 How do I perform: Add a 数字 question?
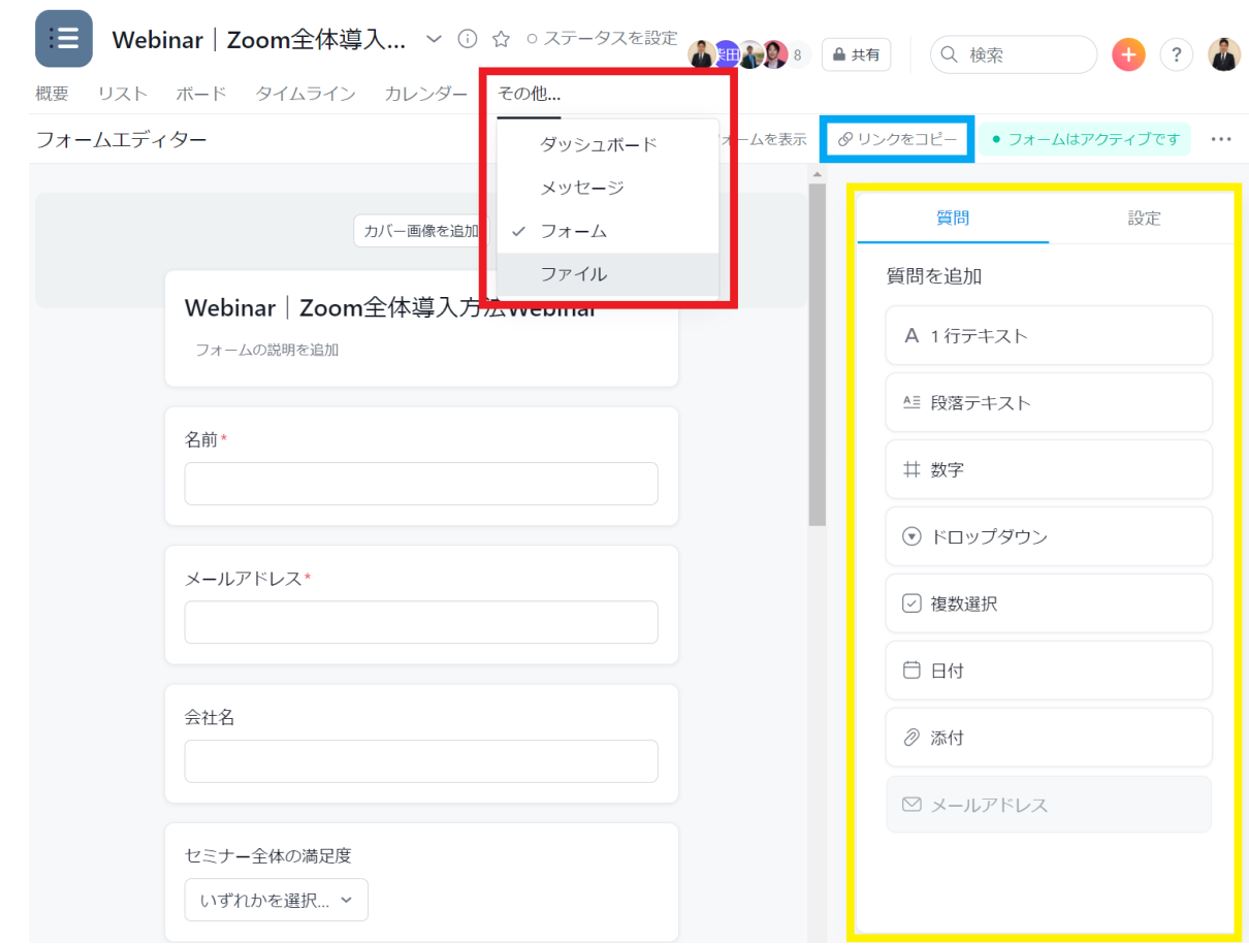[1049, 469]
